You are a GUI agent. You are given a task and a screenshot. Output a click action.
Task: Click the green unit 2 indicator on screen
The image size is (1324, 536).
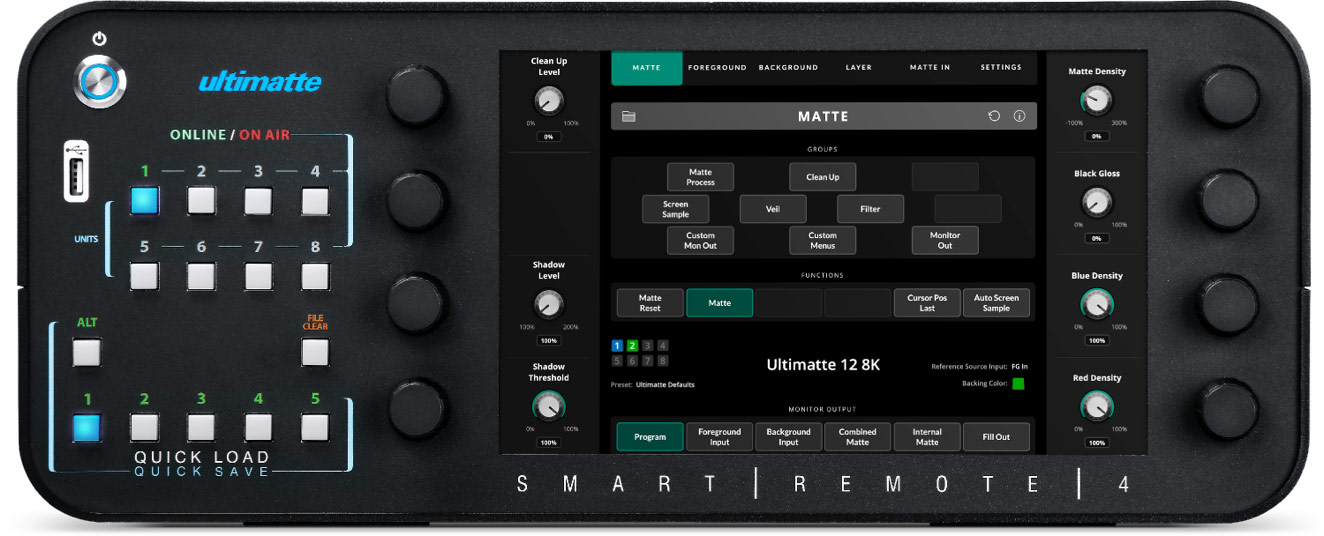(632, 346)
